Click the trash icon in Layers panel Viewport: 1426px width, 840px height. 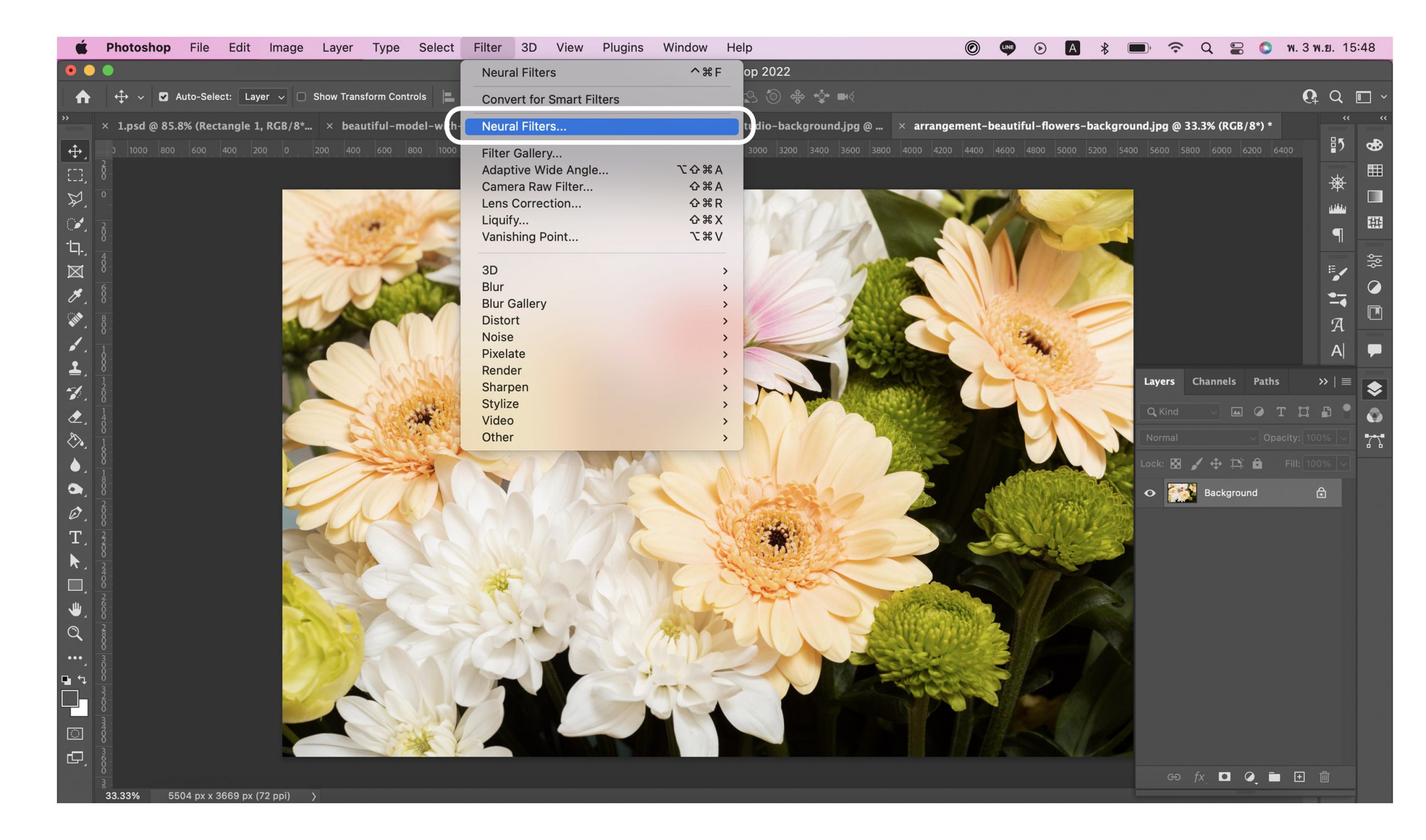click(x=1324, y=776)
